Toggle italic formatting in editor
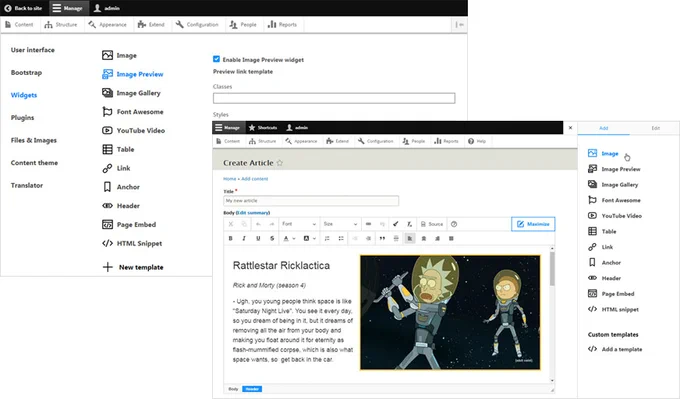Viewport: 680px width, 399px height. tap(244, 239)
